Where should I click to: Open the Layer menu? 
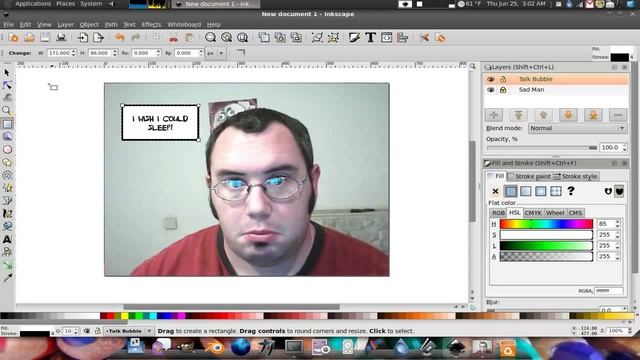point(65,24)
